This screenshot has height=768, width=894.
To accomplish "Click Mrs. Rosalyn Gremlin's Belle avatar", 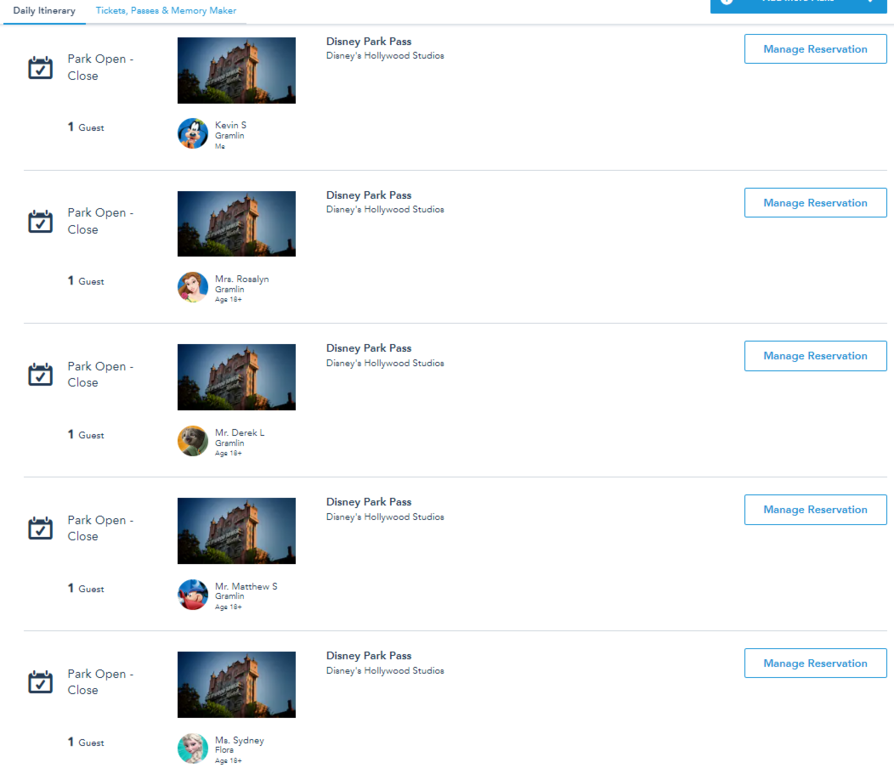I will (x=193, y=287).
